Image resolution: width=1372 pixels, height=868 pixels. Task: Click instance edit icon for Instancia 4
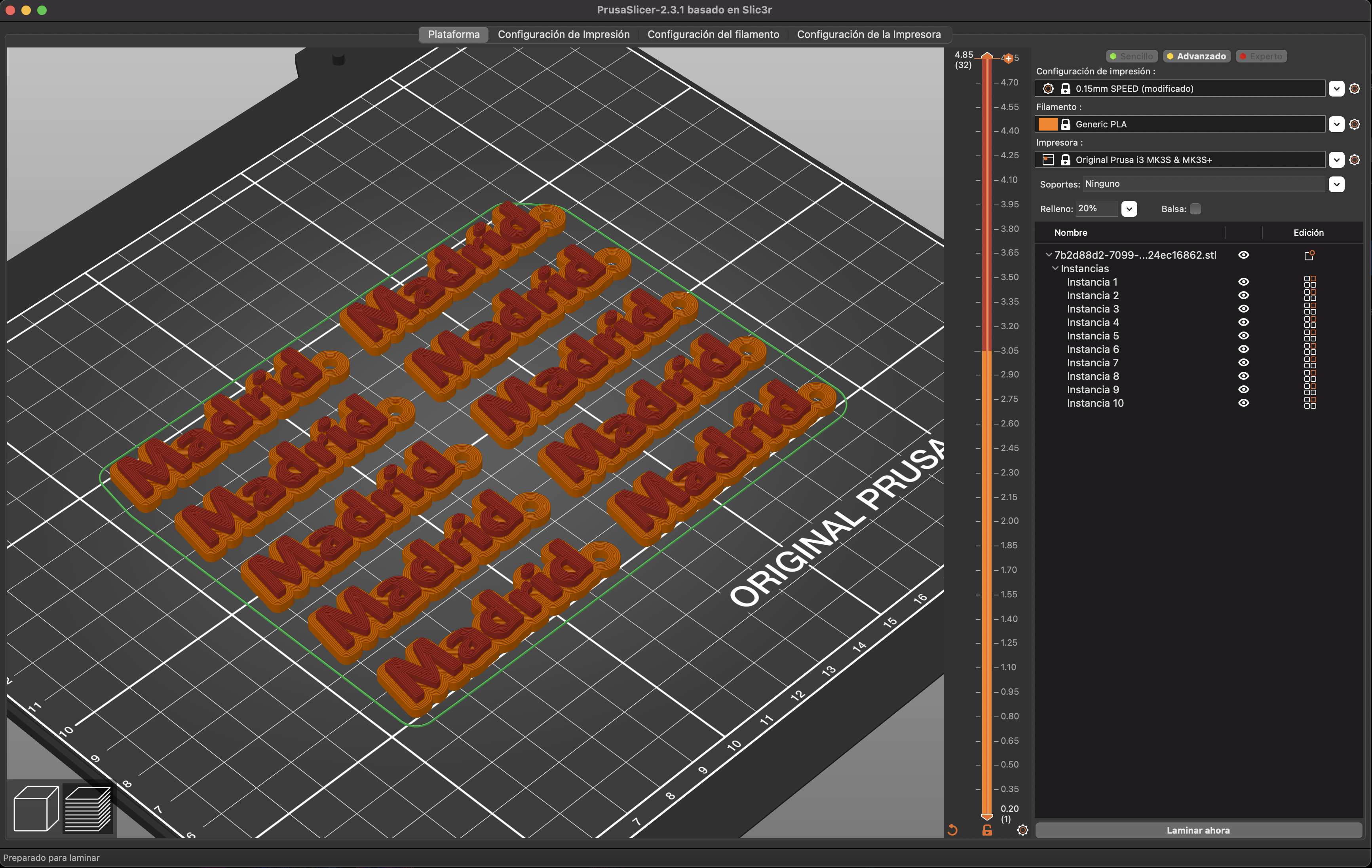(x=1310, y=322)
